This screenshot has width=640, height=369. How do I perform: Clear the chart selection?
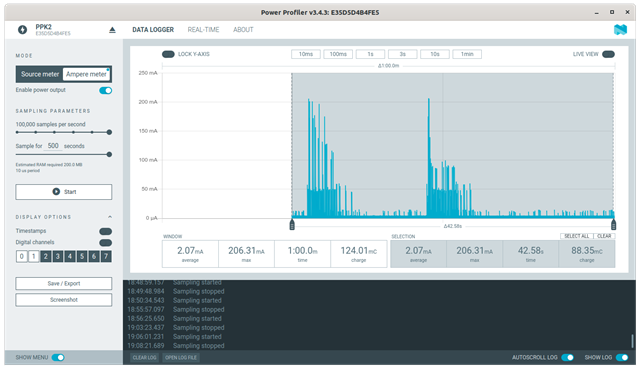click(x=604, y=236)
